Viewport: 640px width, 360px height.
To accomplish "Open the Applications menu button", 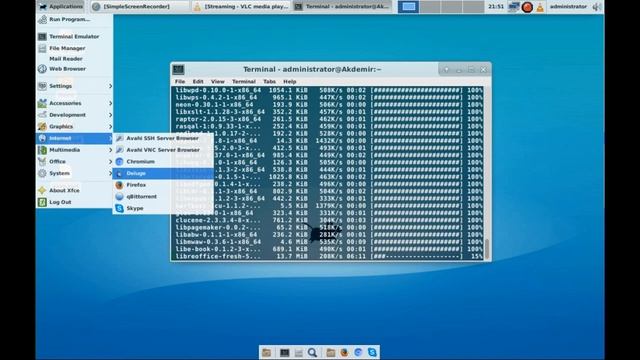I will 60,7.
